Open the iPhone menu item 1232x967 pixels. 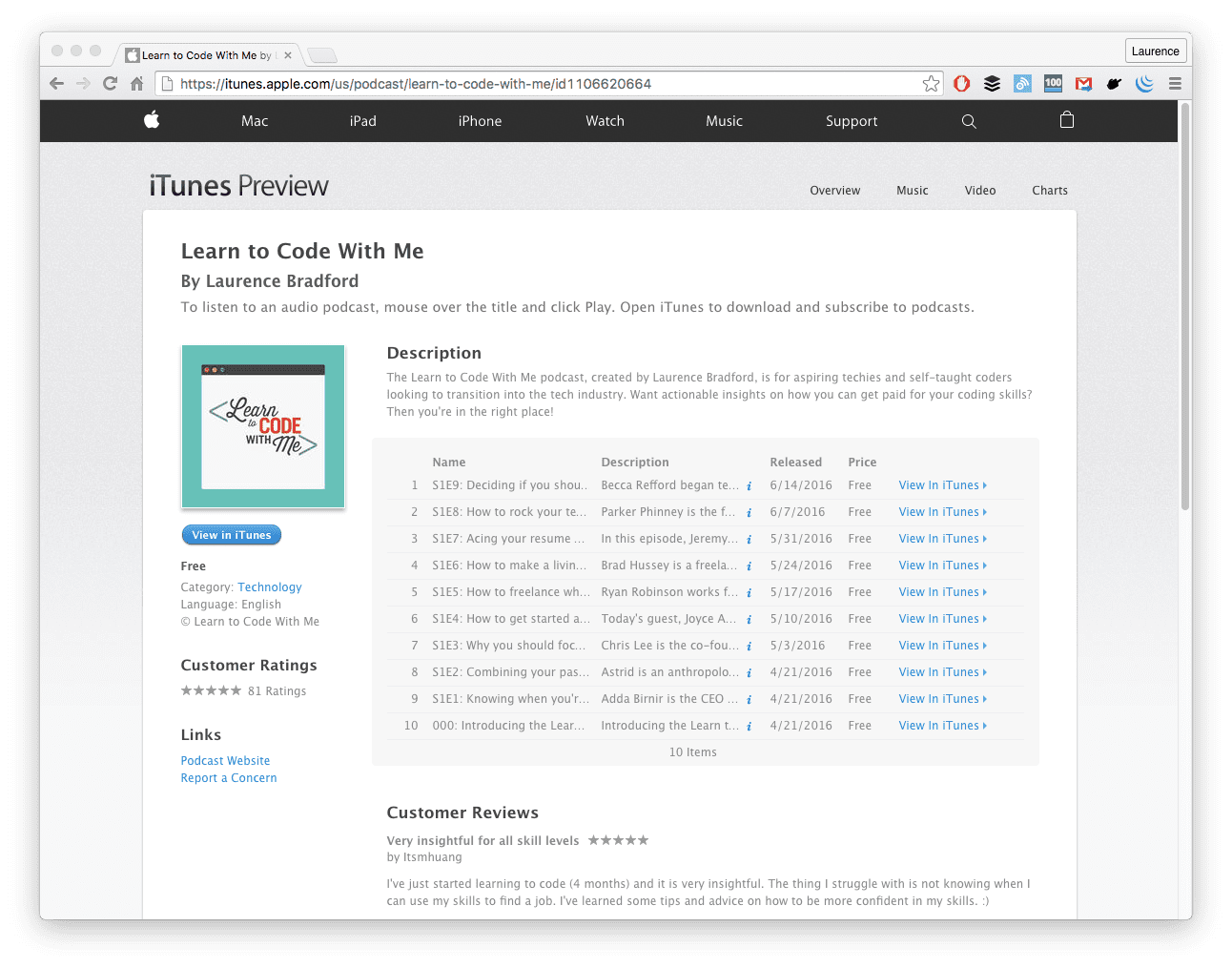480,121
